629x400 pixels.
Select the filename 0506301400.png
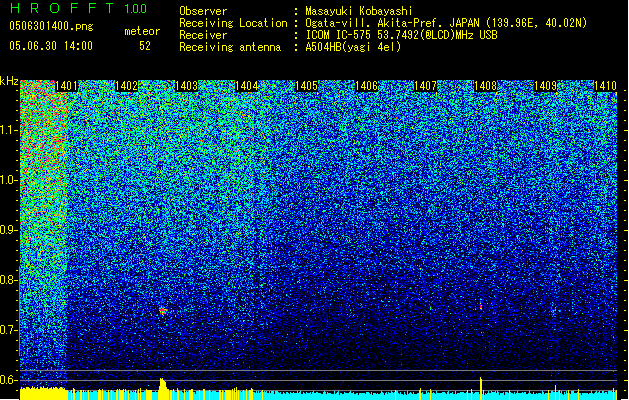(x=51, y=26)
